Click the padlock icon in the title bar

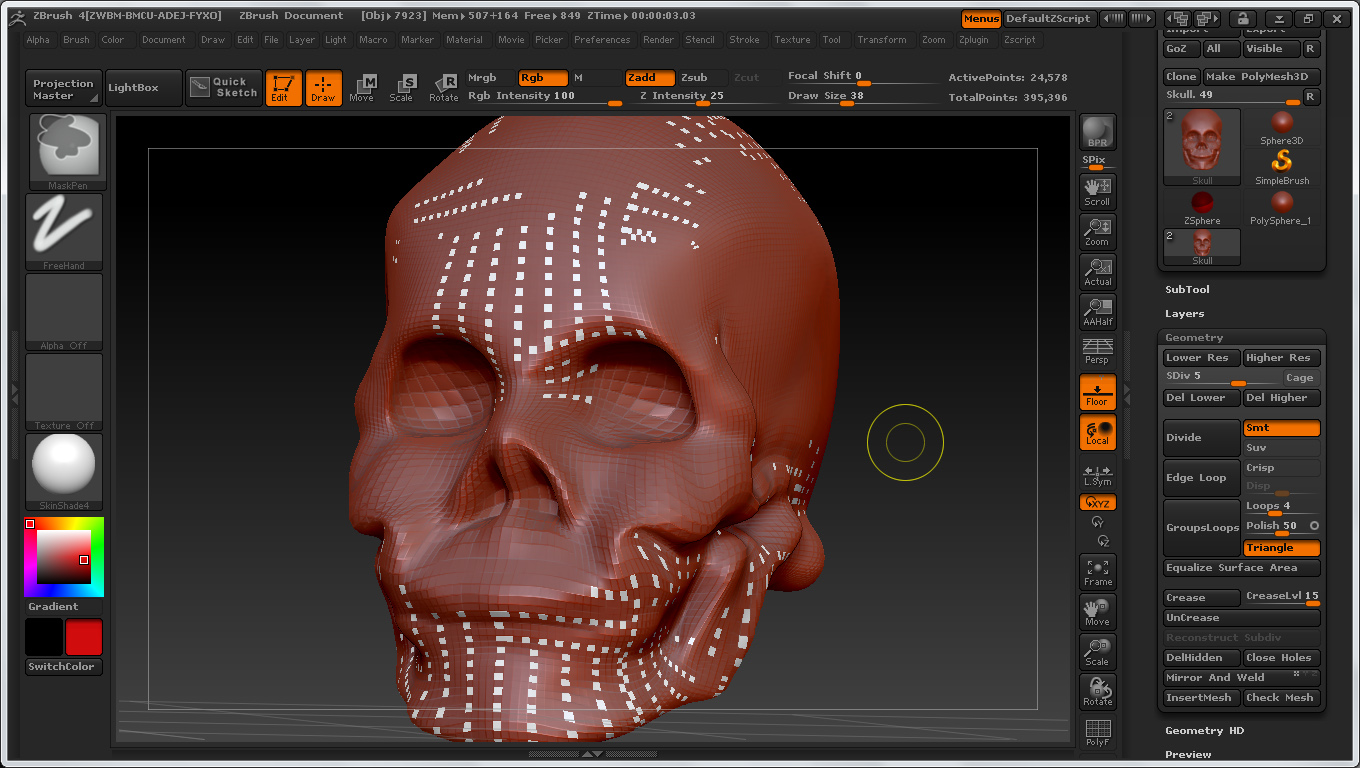tap(1242, 19)
